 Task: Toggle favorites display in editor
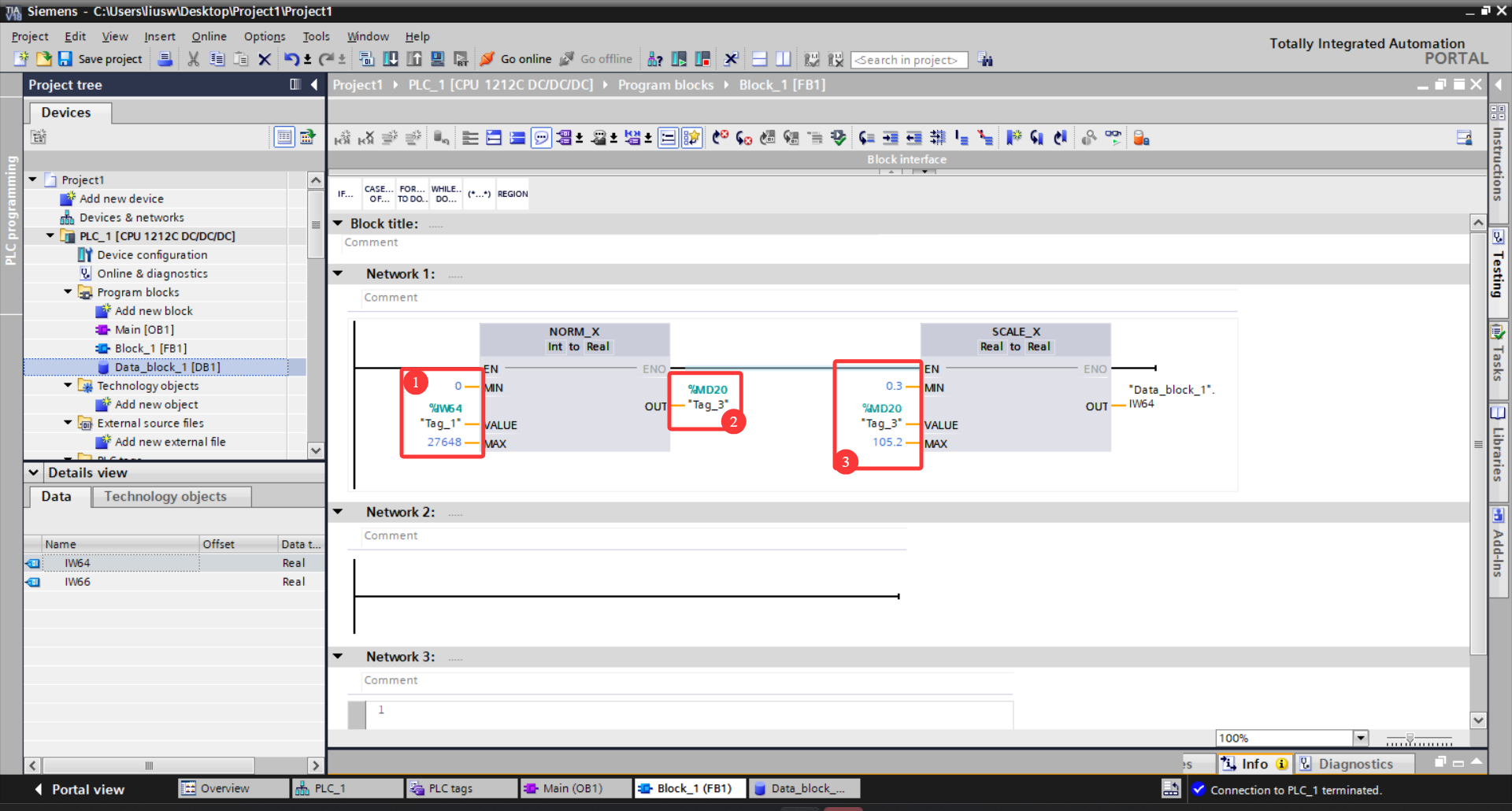coord(691,138)
